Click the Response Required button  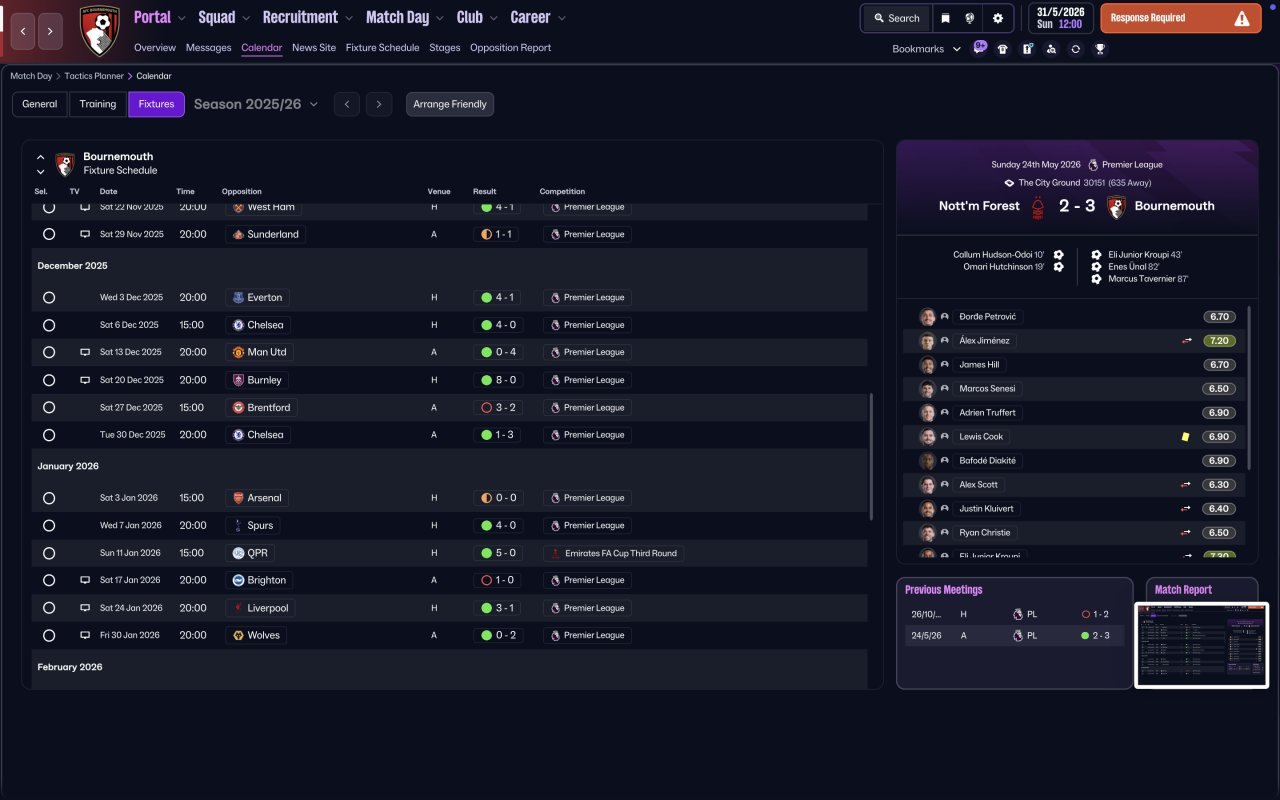[x=1180, y=18]
